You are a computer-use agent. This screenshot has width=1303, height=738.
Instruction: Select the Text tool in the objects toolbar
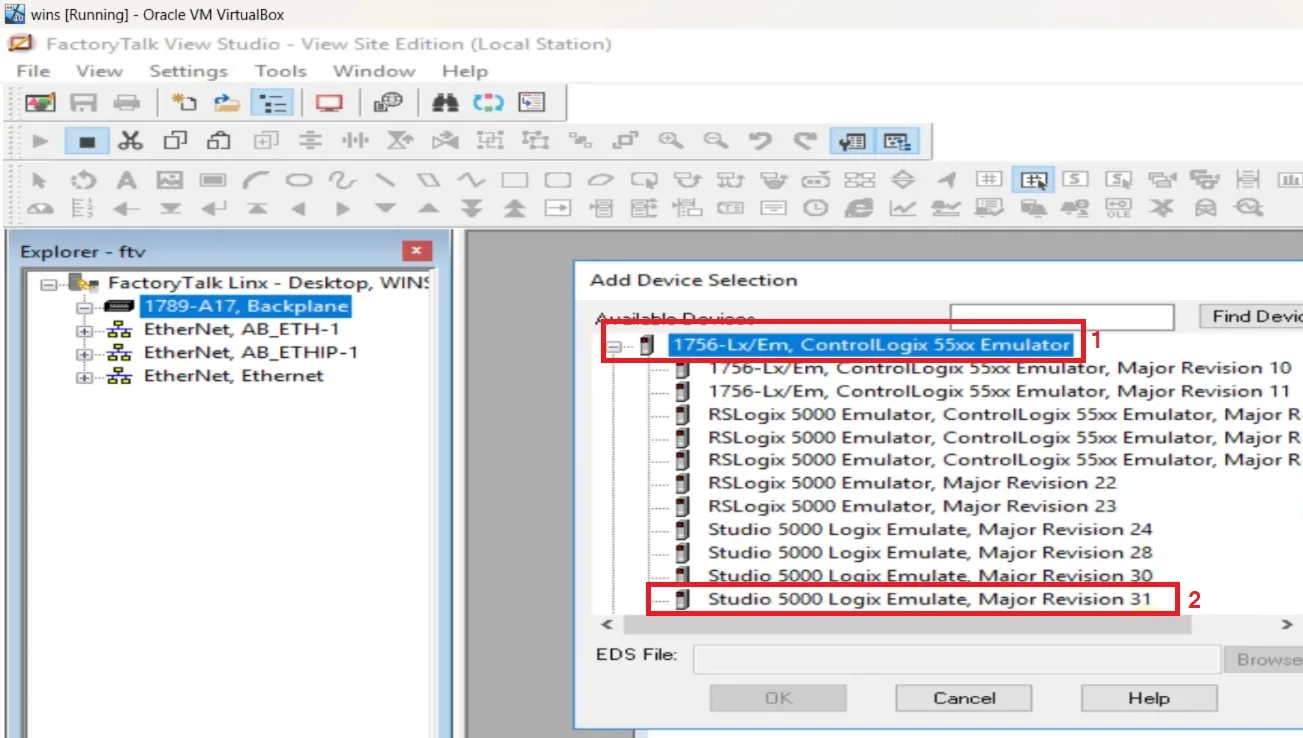point(126,181)
